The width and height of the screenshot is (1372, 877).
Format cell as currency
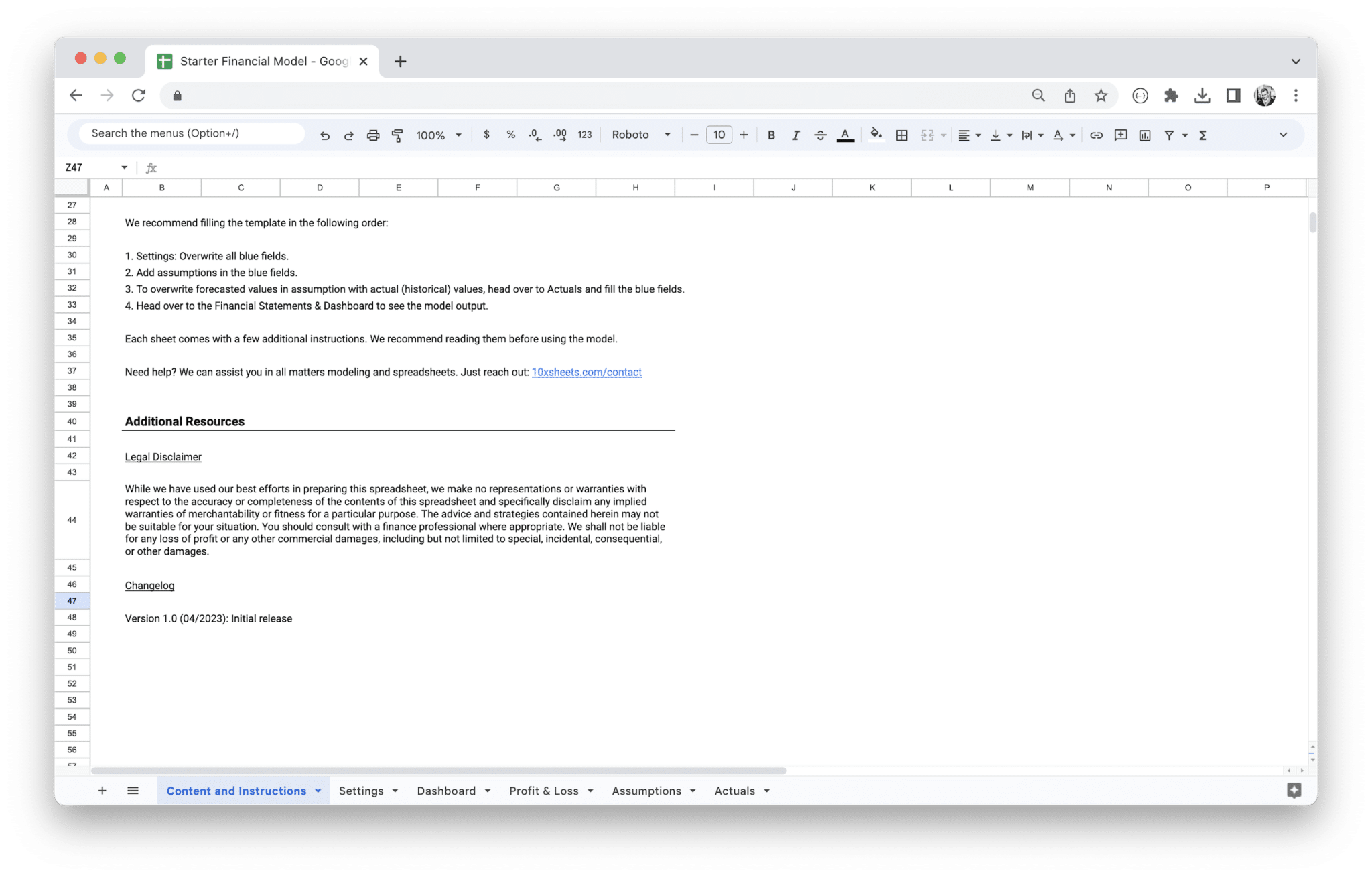coord(486,135)
